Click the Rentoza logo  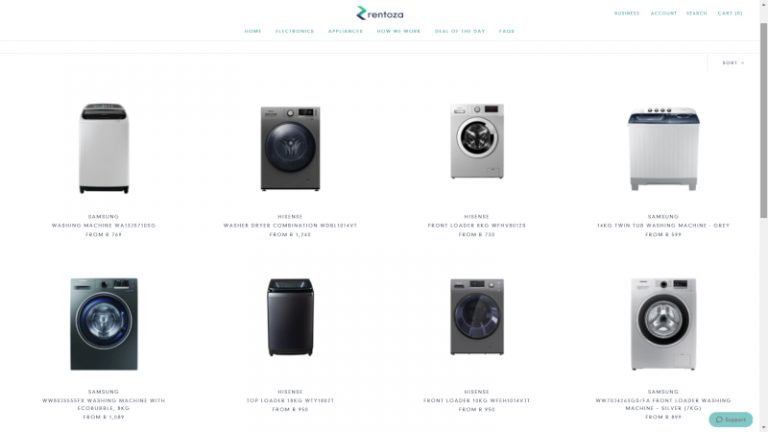(380, 13)
